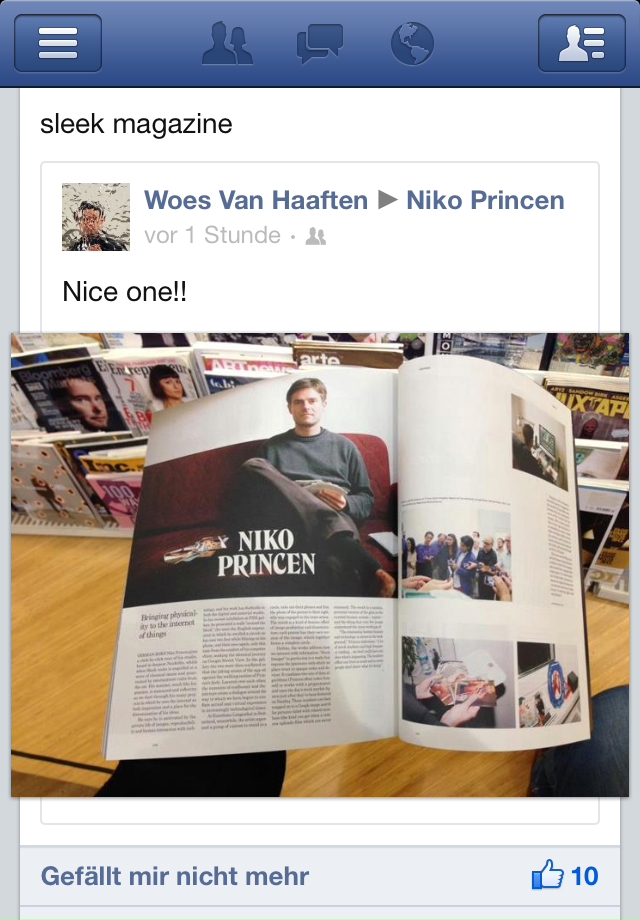
Task: Open the messages chat bubbles icon
Action: tap(320, 43)
